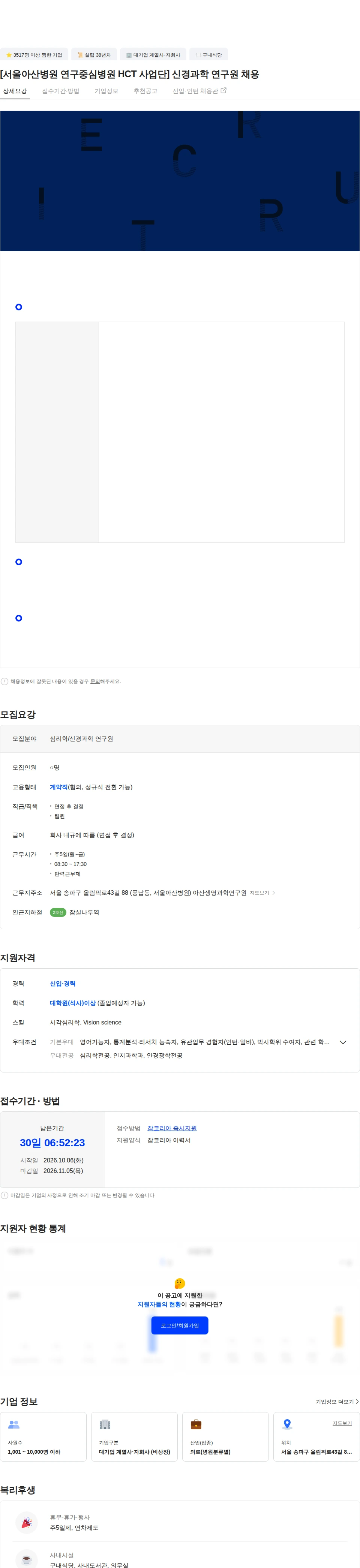Image resolution: width=360 pixels, height=1568 pixels.
Task: Click the 대기업 계열사·자회사 (비상장) card value
Action: pyautogui.click(x=135, y=1452)
